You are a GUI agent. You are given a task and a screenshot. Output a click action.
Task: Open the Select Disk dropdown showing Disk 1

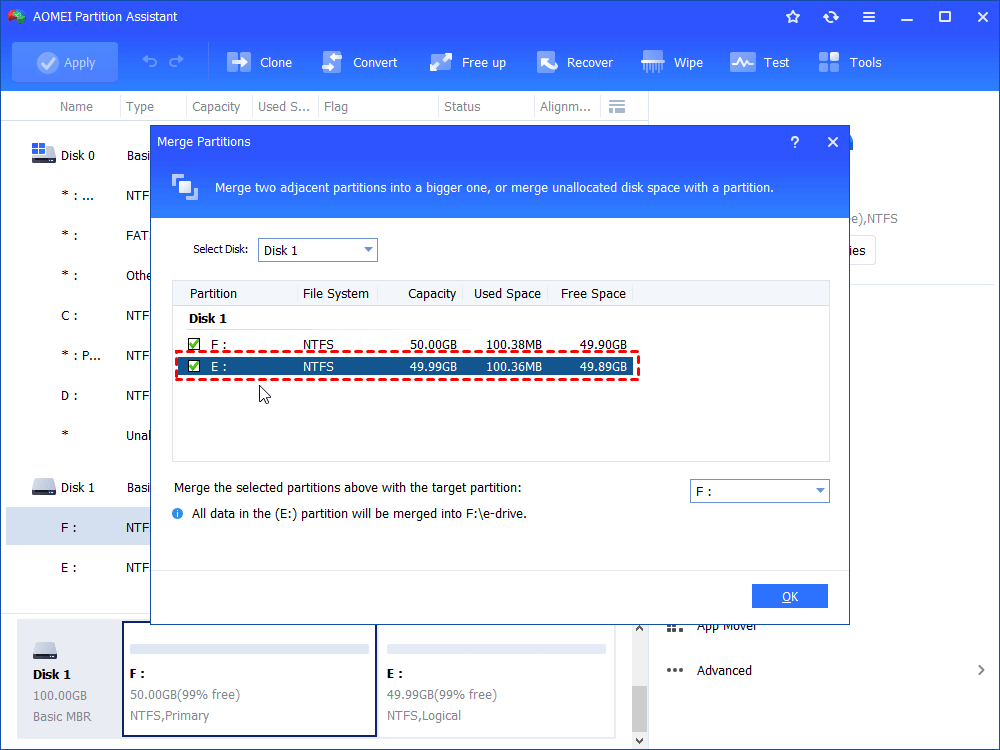pos(318,250)
